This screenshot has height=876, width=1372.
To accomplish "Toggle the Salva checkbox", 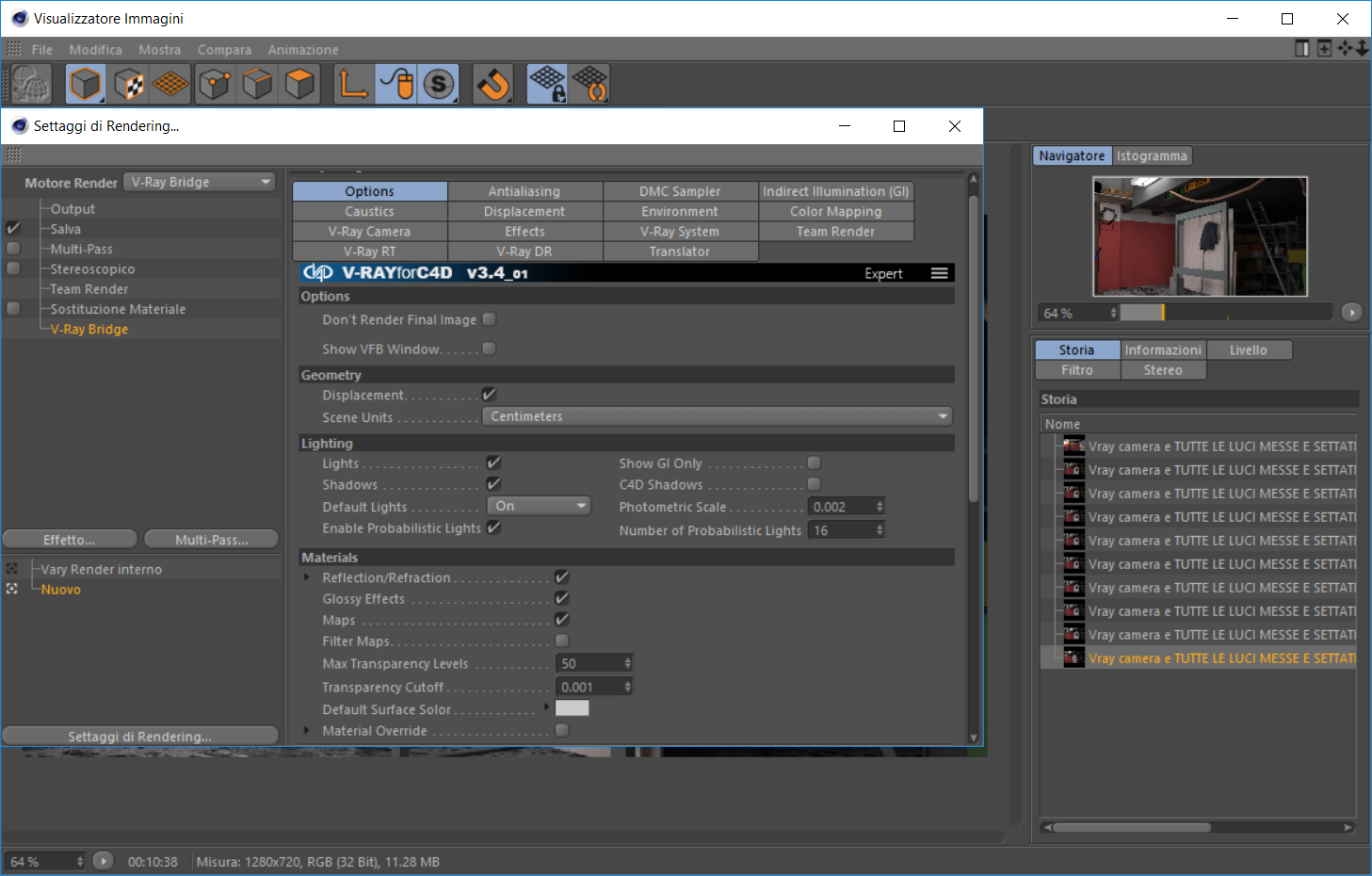I will pos(13,229).
